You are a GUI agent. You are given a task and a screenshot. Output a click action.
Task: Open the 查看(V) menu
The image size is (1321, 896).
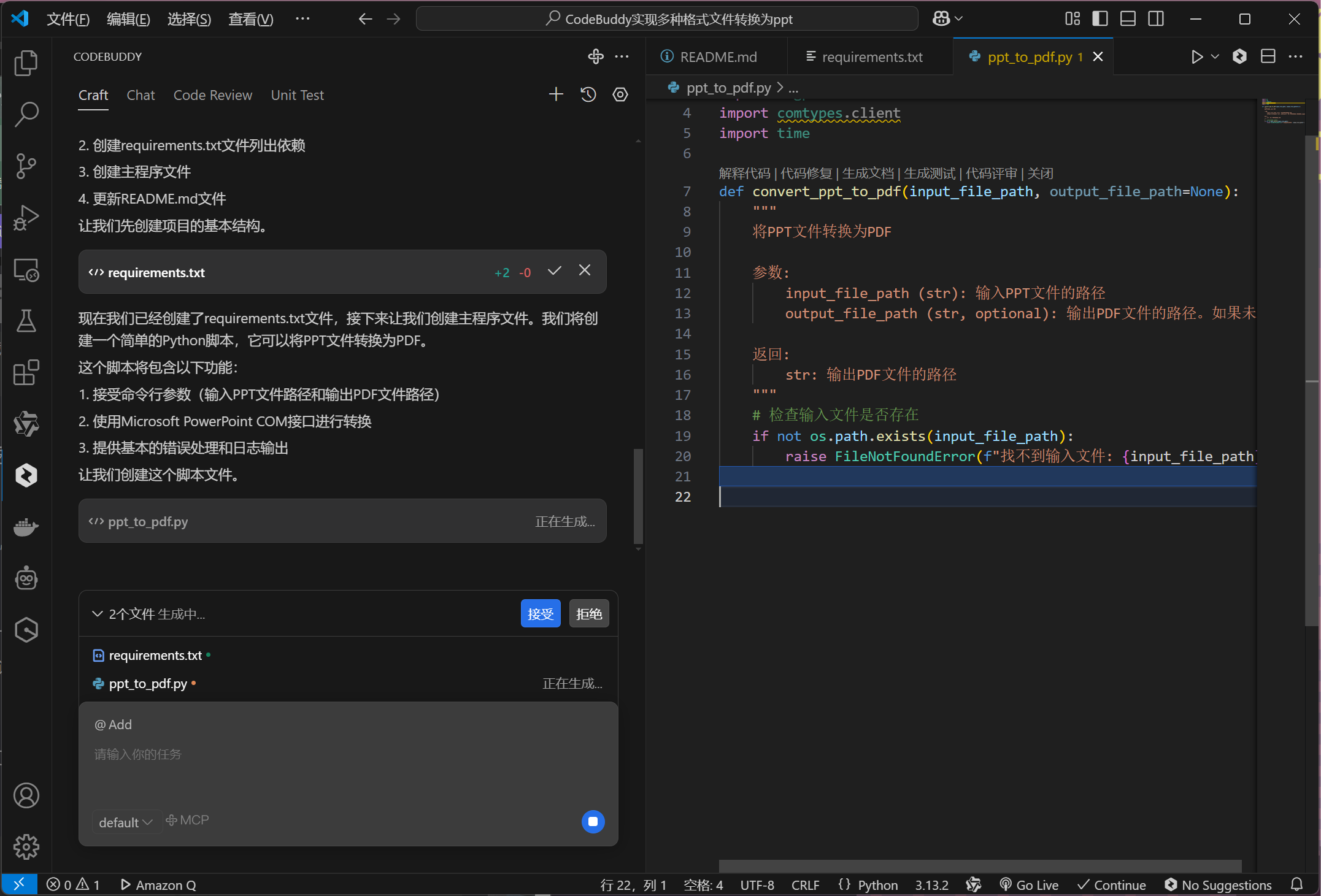[250, 18]
